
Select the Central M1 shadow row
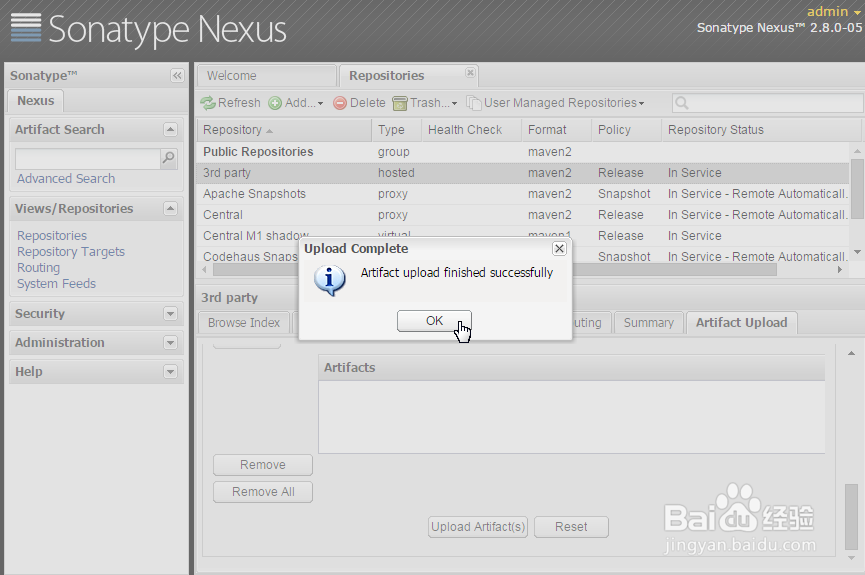pos(522,236)
